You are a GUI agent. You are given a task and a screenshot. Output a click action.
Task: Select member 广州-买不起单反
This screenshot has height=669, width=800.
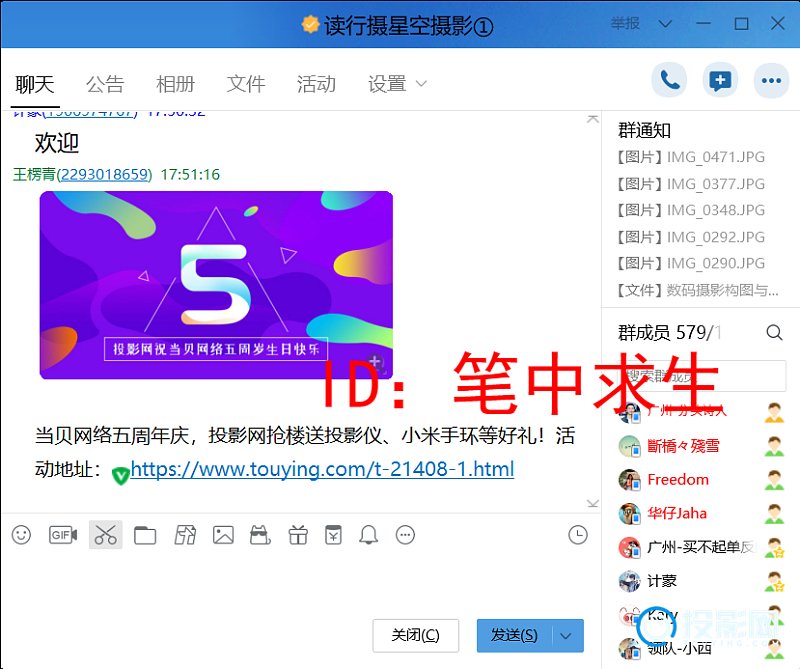702,548
